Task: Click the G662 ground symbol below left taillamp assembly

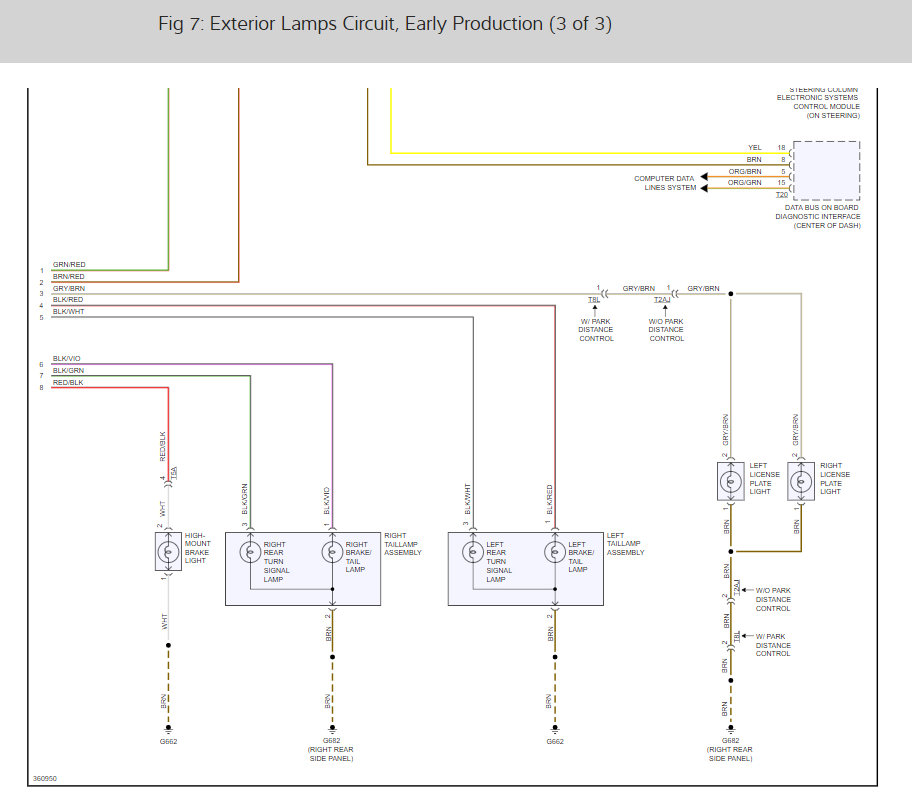Action: pyautogui.click(x=555, y=728)
